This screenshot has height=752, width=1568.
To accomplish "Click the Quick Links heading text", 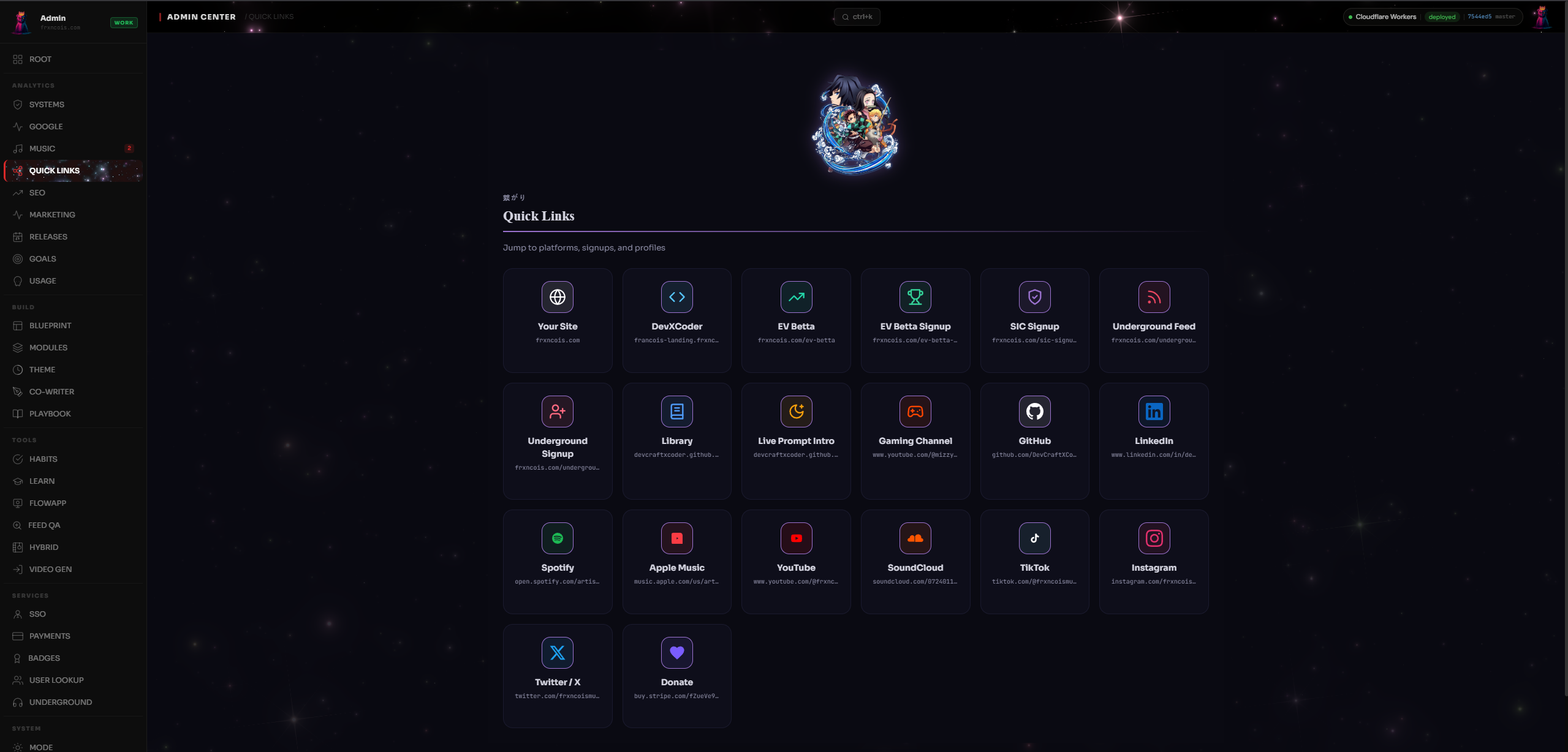I will [539, 216].
